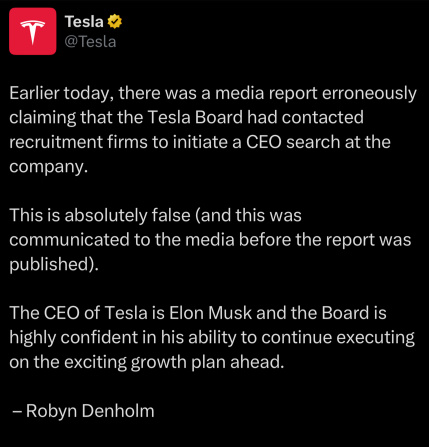Click the @Tesla account handle
Screen dimensions: 429x447
coord(90,42)
